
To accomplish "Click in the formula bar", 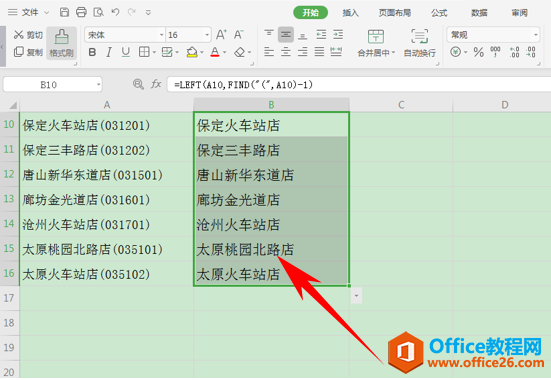I will (x=359, y=85).
